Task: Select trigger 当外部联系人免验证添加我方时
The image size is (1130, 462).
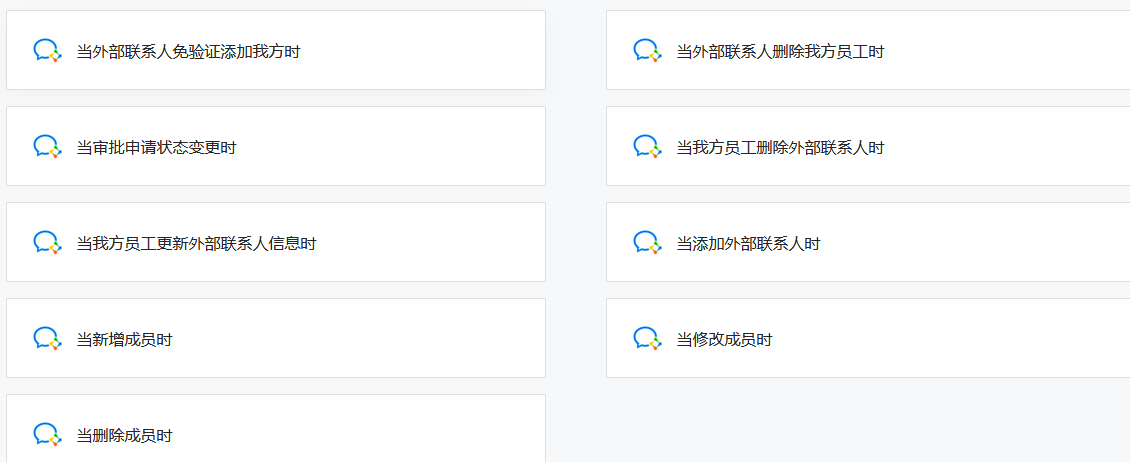Action: pyautogui.click(x=276, y=50)
